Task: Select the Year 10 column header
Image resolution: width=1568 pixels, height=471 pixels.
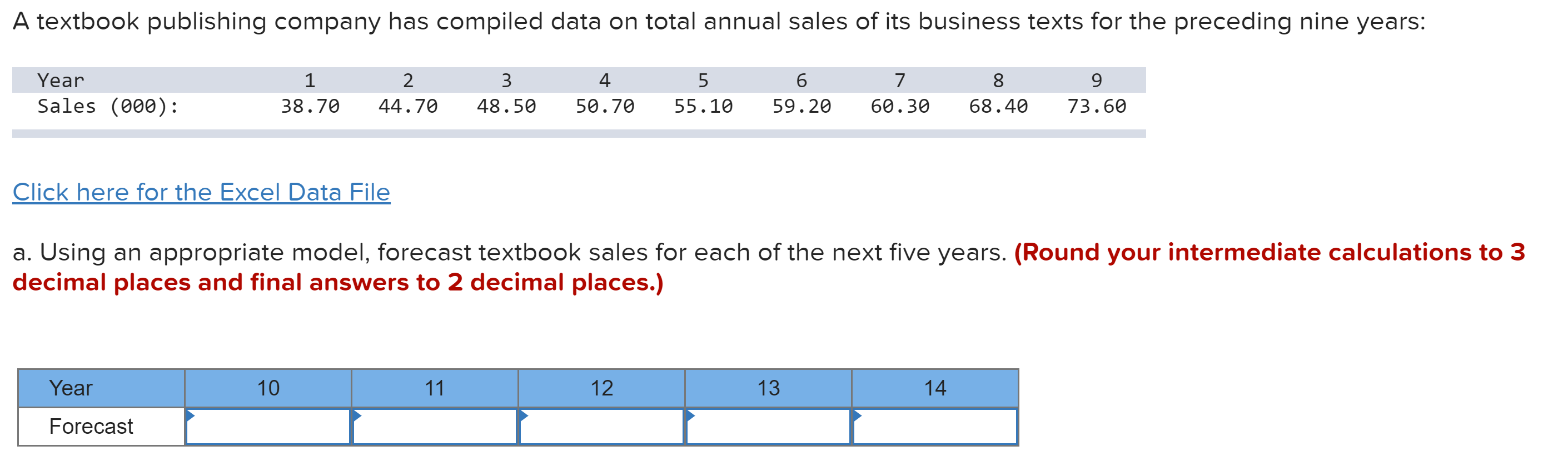Action: [x=268, y=388]
